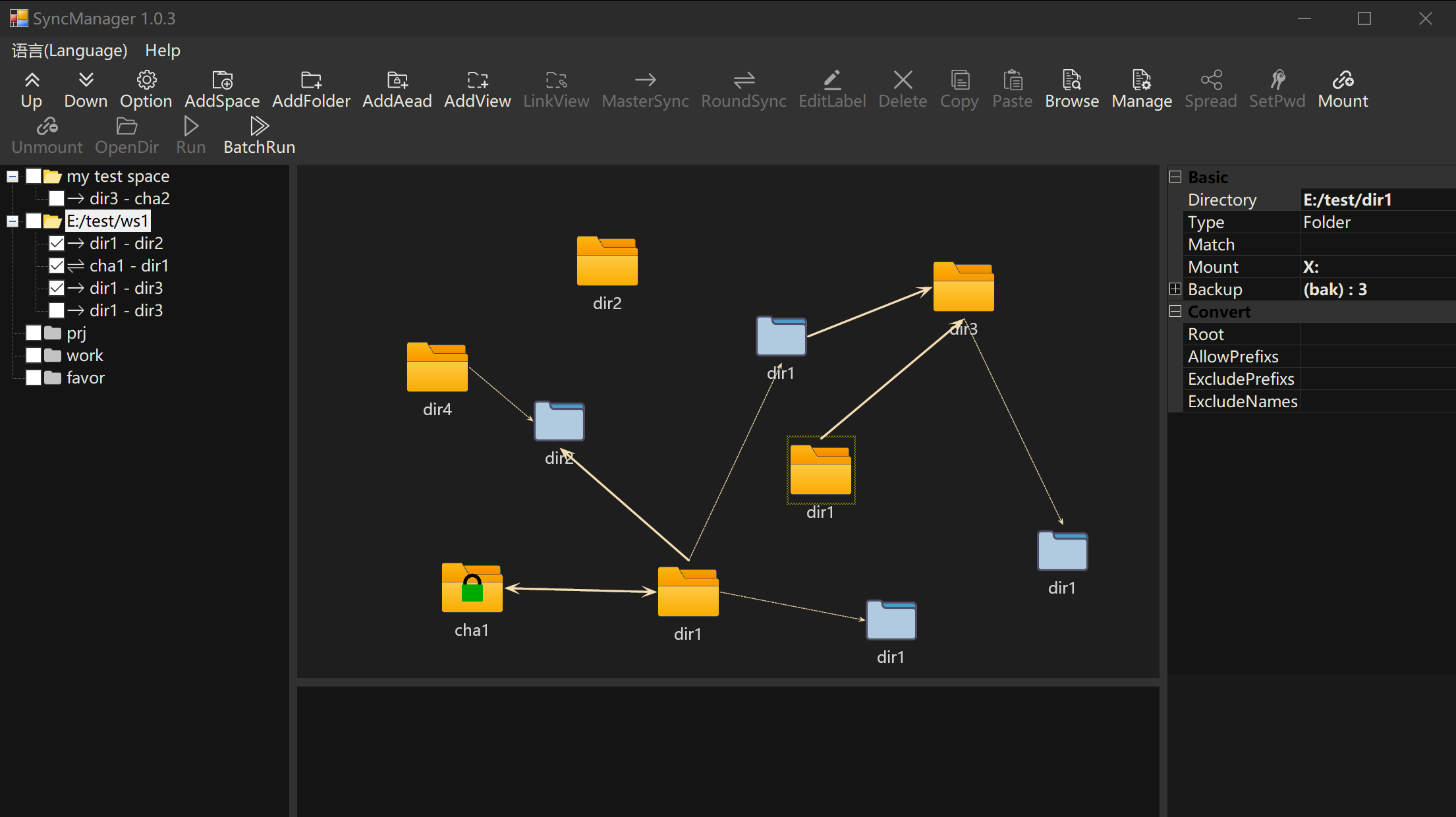Enable the dir3 - cha2 checkbox
Viewport: 1456px width, 817px height.
57,198
